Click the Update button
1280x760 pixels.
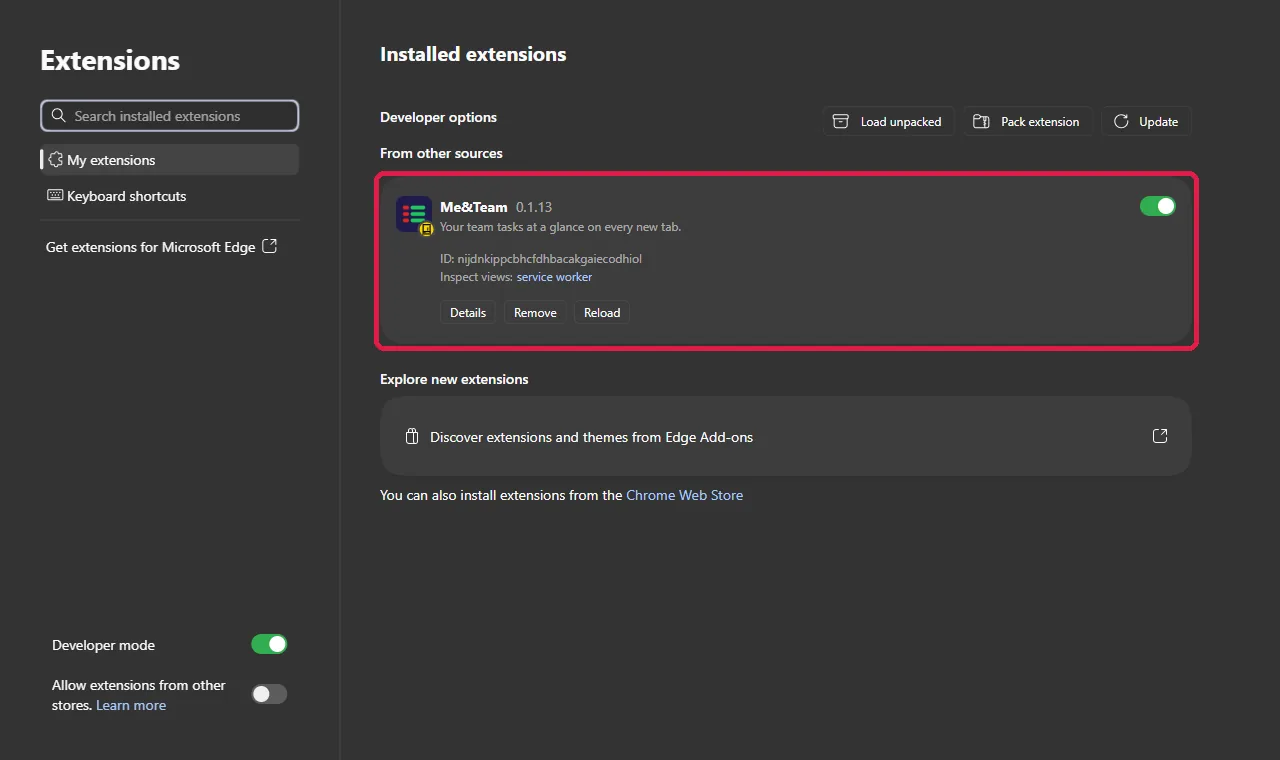[x=1146, y=122]
